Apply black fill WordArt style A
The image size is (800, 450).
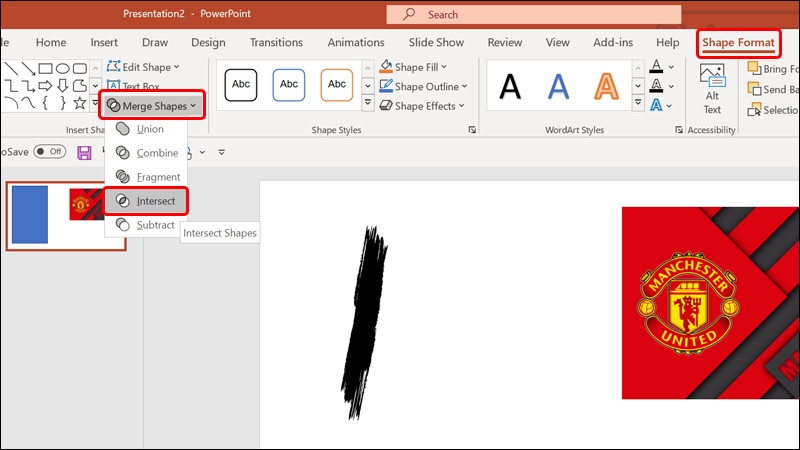pyautogui.click(x=510, y=86)
